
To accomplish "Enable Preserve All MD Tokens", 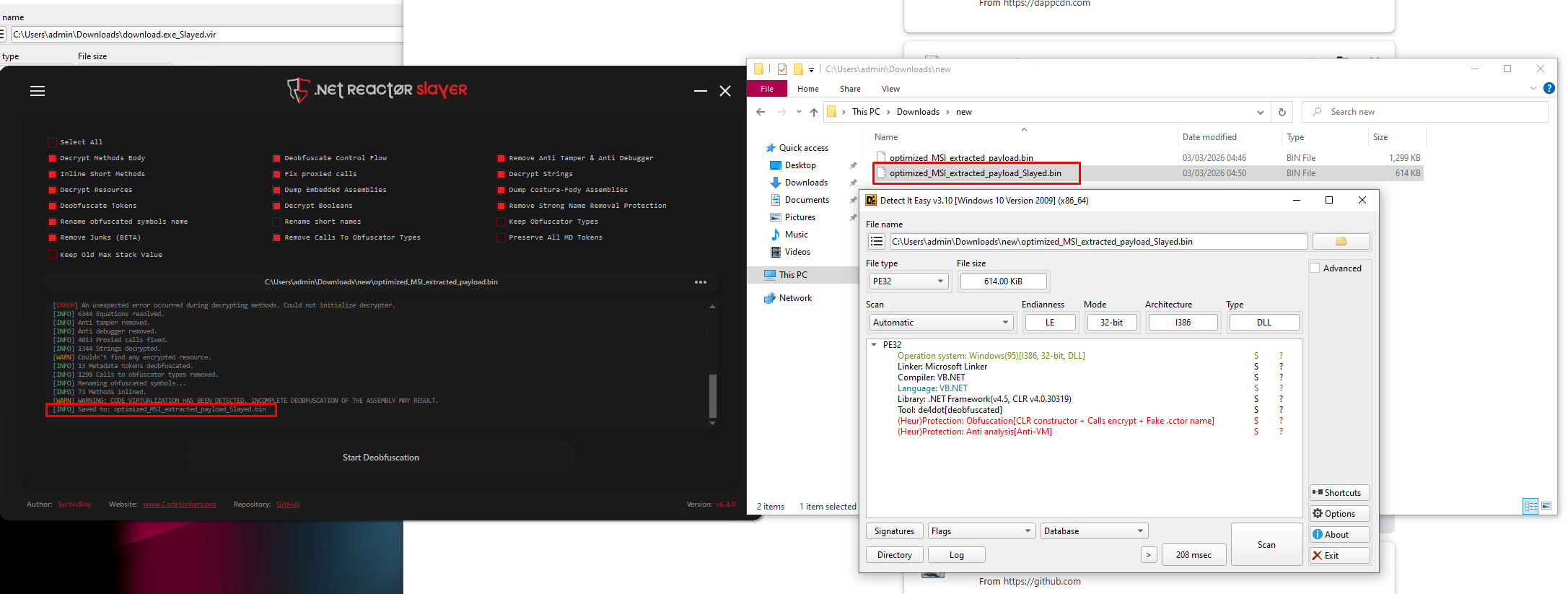I will 501,237.
